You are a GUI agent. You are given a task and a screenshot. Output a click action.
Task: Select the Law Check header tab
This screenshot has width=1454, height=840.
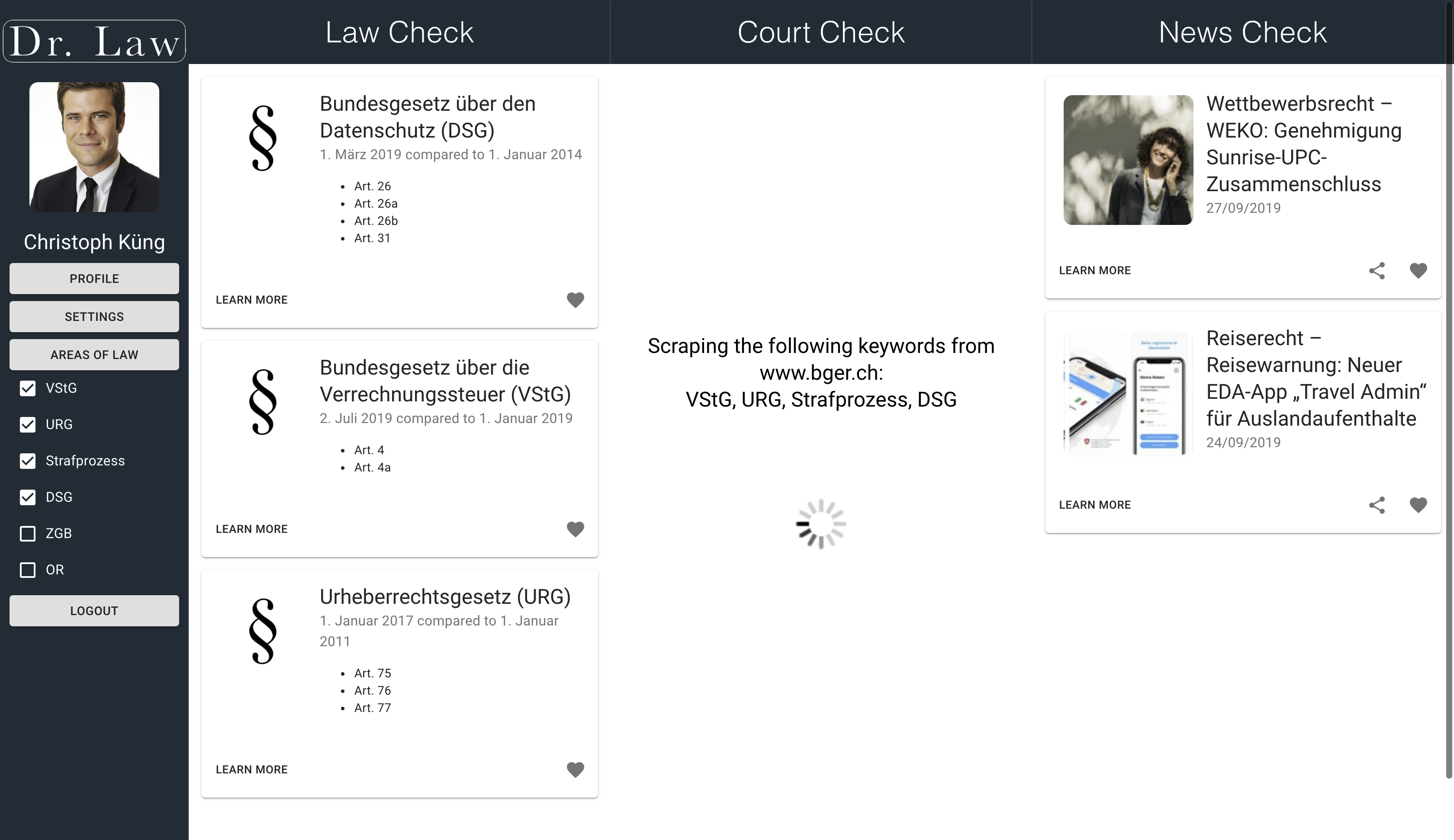tap(399, 32)
